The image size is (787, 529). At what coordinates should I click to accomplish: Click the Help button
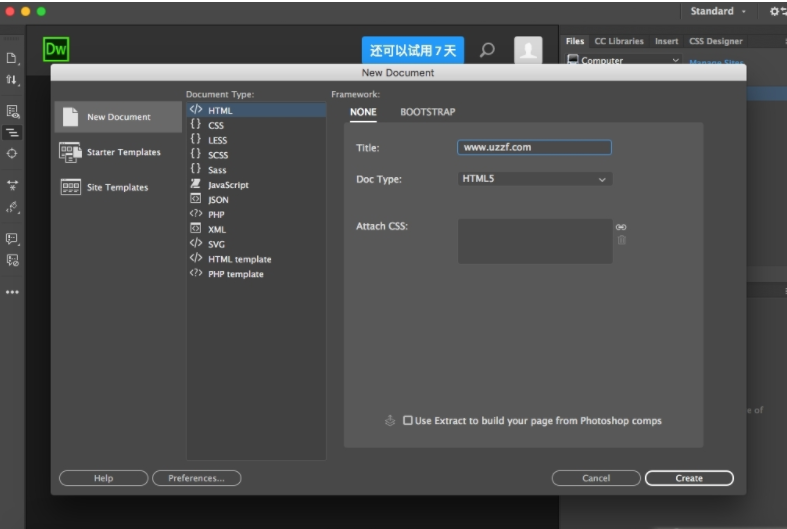click(x=103, y=478)
